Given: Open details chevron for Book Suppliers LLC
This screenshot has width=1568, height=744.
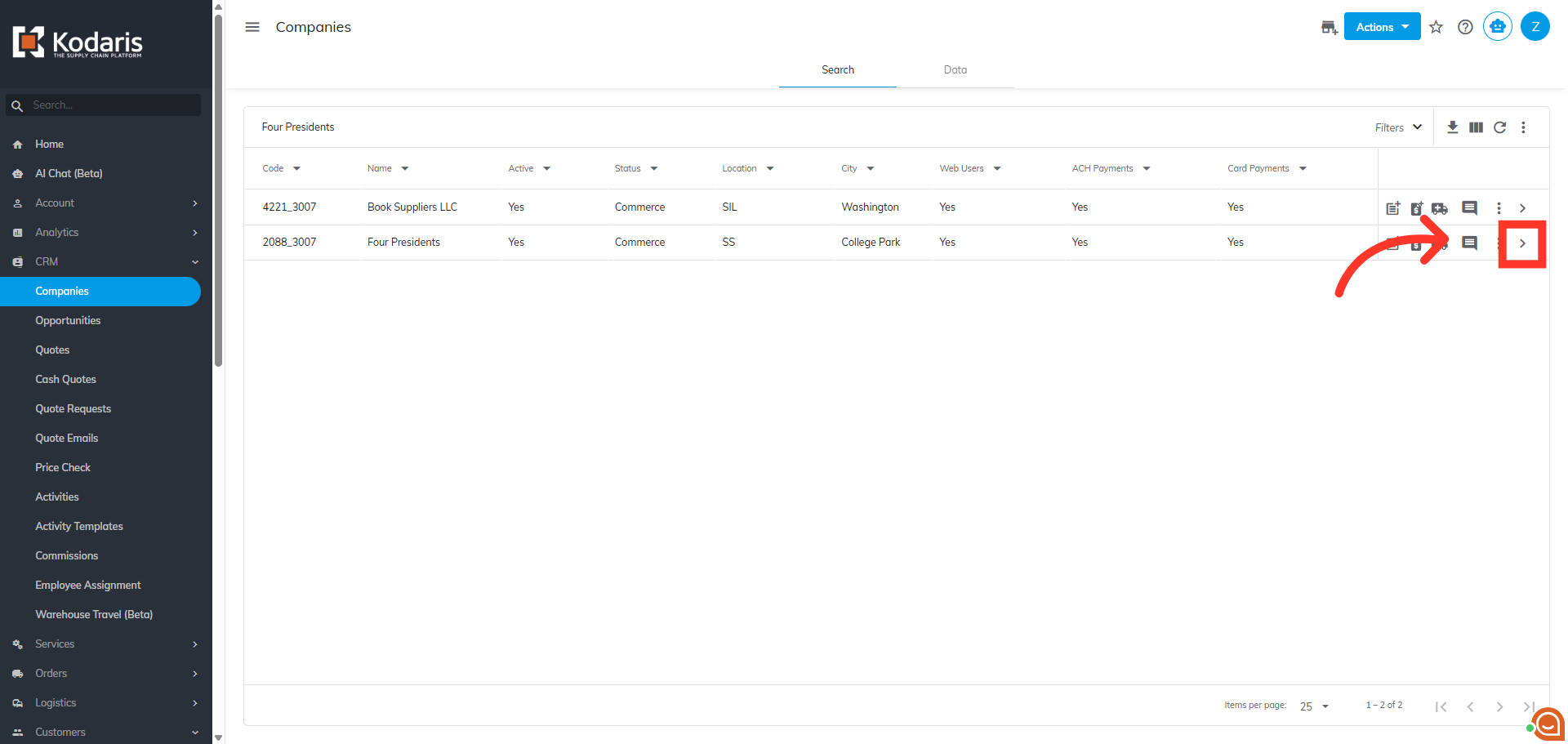Looking at the screenshot, I should click(1522, 208).
